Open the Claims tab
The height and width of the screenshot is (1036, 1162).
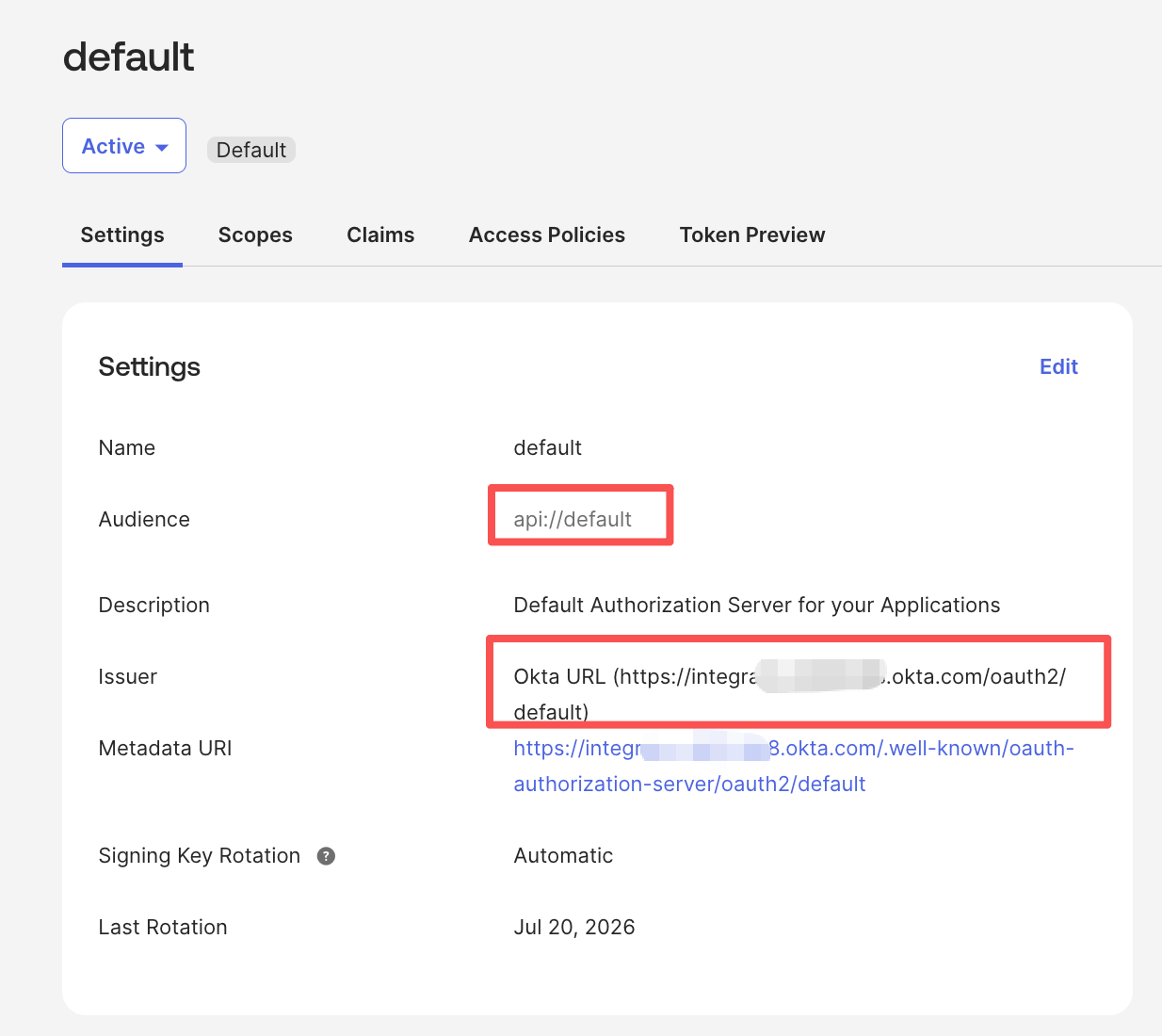380,235
